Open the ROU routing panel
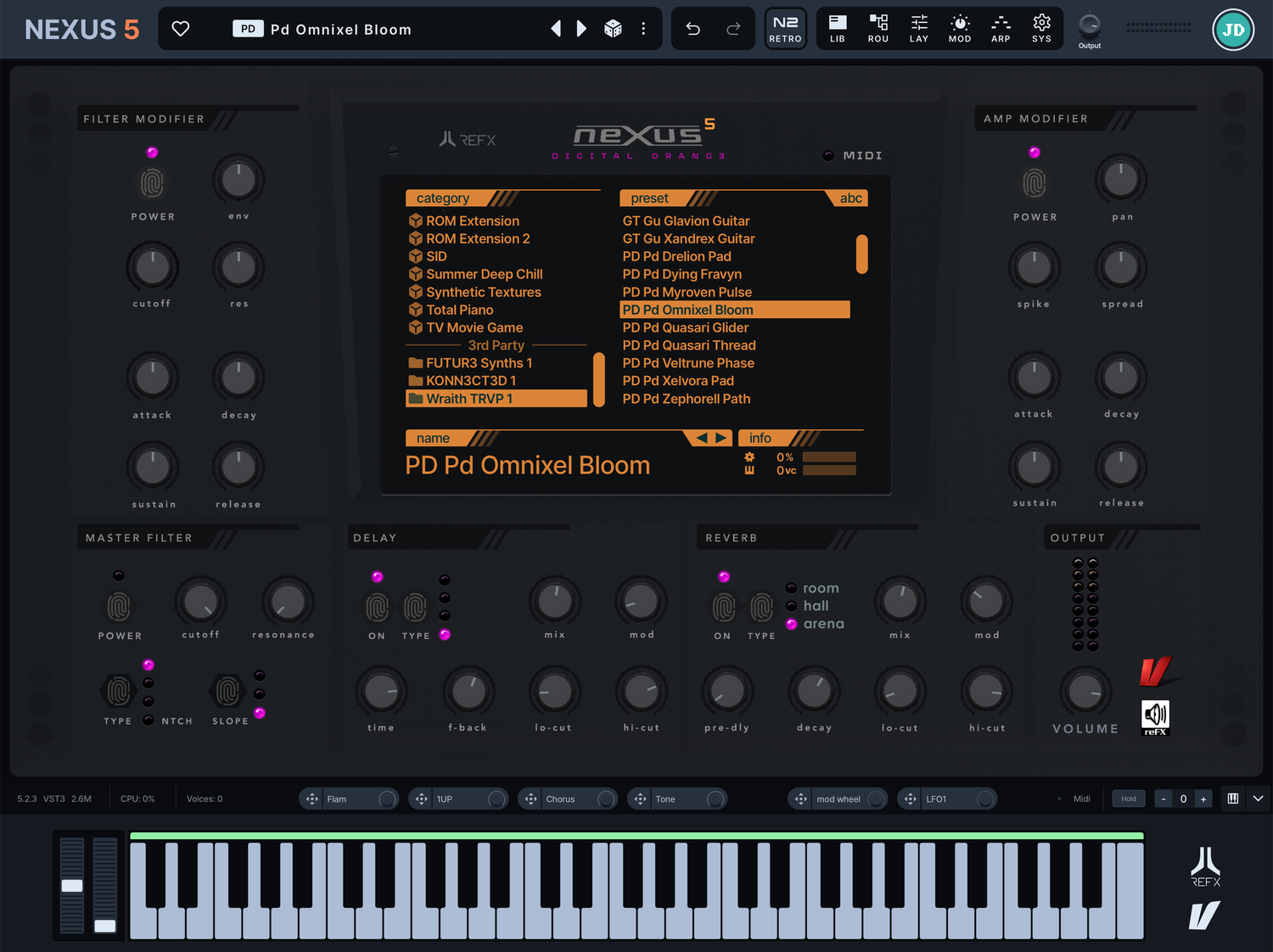 click(878, 28)
